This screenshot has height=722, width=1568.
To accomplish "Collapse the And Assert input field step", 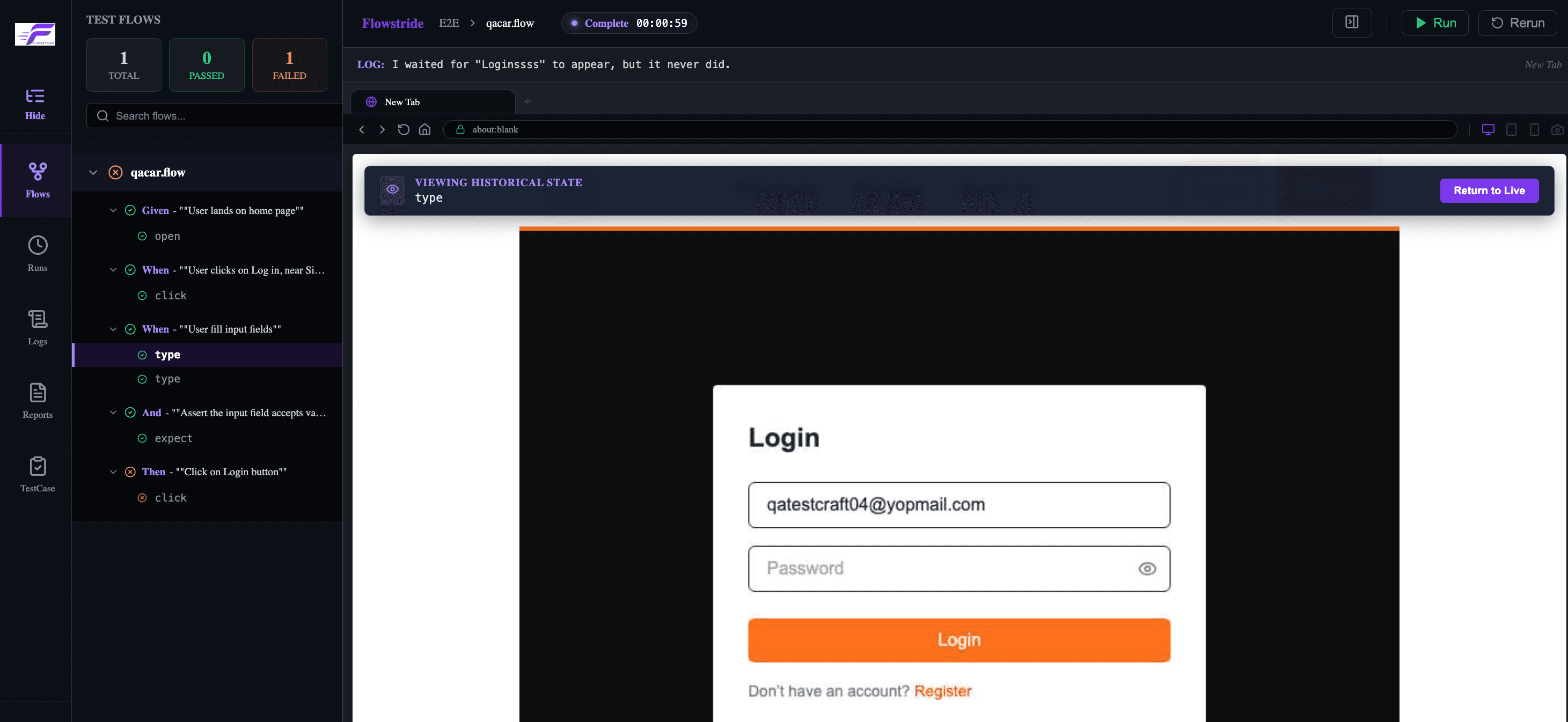I will (x=113, y=412).
